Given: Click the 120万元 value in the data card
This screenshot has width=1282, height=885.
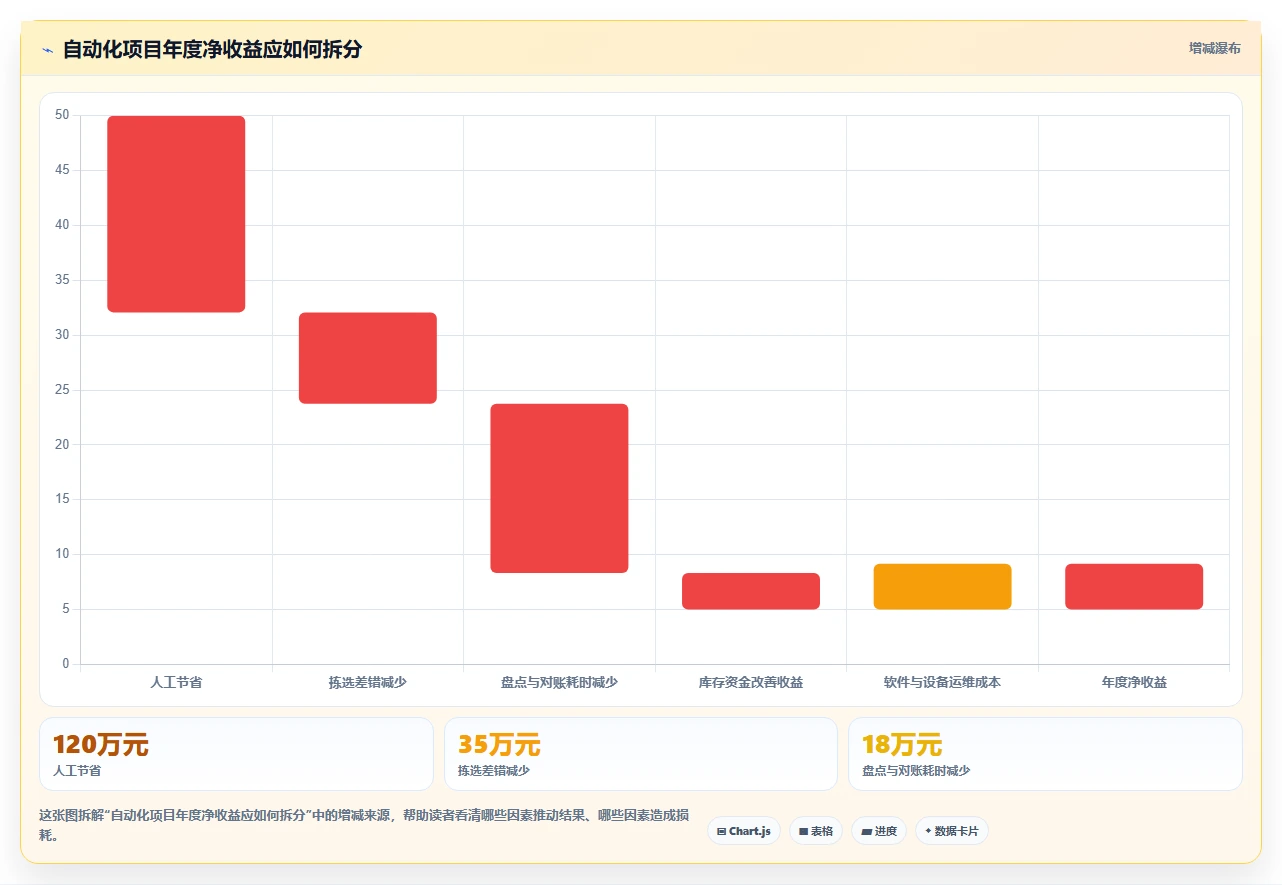Looking at the screenshot, I should pos(100,744).
